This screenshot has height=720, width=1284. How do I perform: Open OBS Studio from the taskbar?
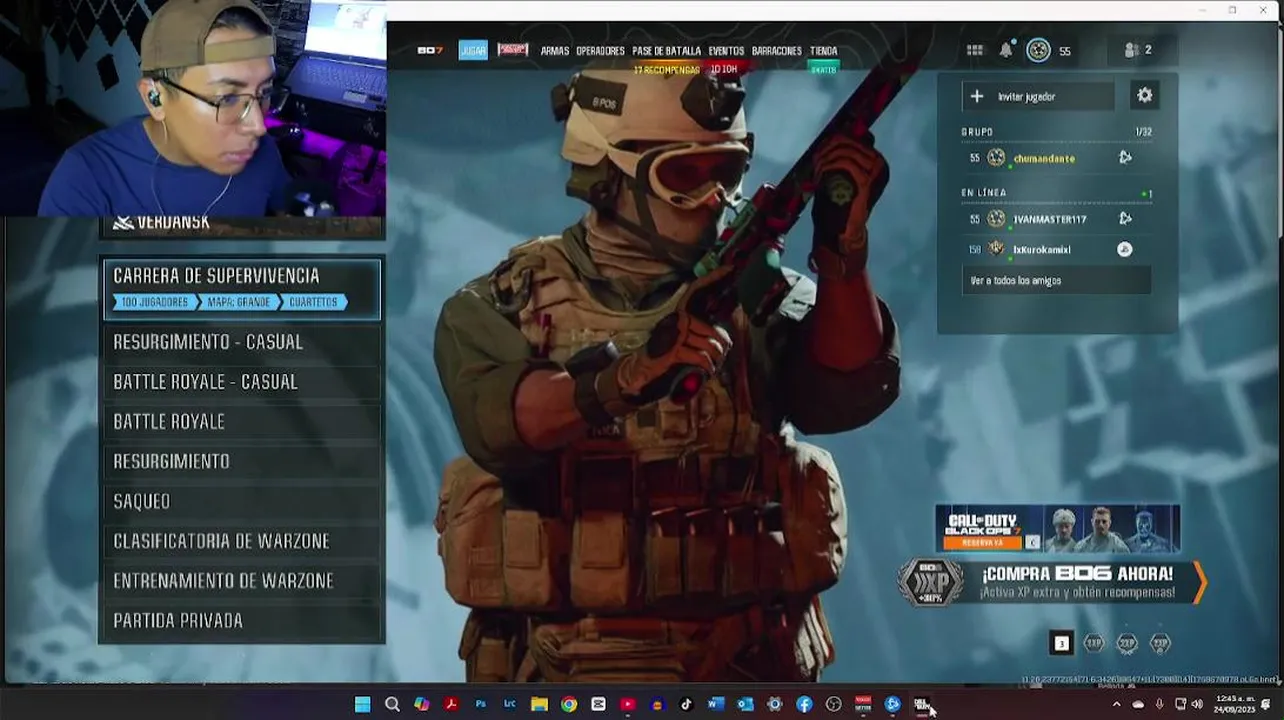click(833, 704)
